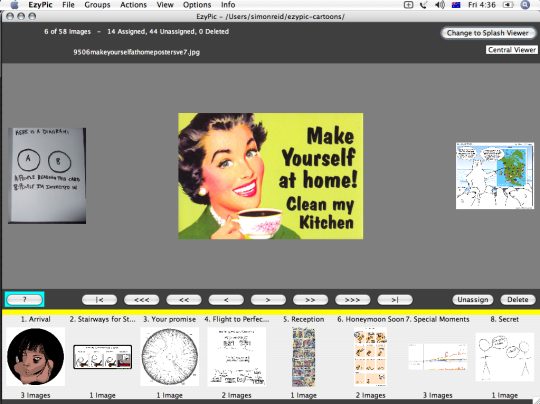Click the Central Viewer label

[x=512, y=50]
